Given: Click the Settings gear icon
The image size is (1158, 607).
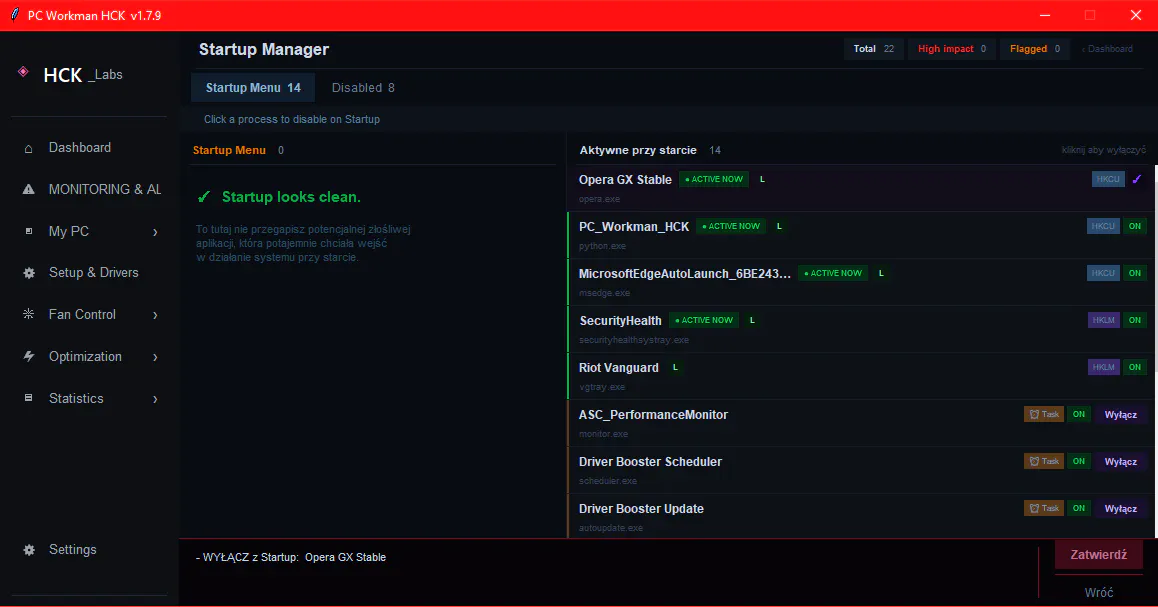Looking at the screenshot, I should click(x=29, y=550).
